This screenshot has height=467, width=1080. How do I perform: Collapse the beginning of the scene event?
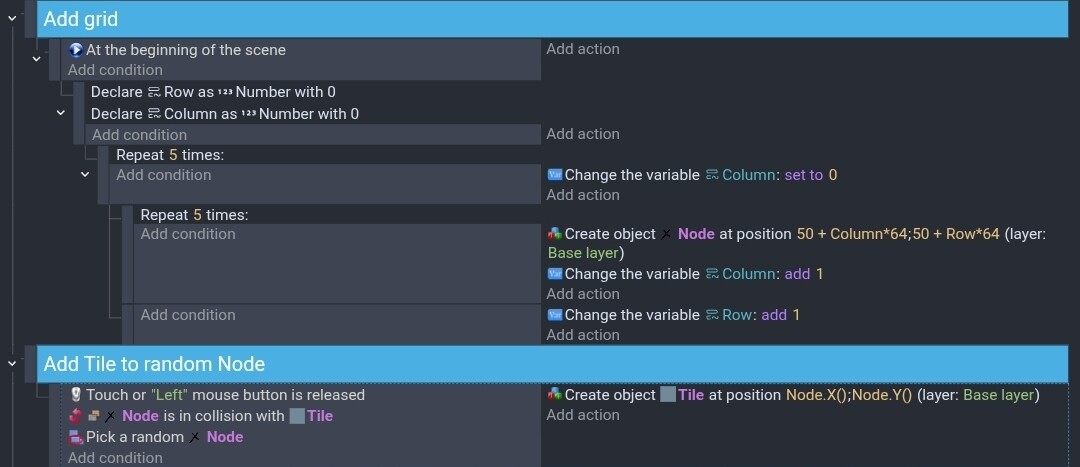pyautogui.click(x=37, y=59)
